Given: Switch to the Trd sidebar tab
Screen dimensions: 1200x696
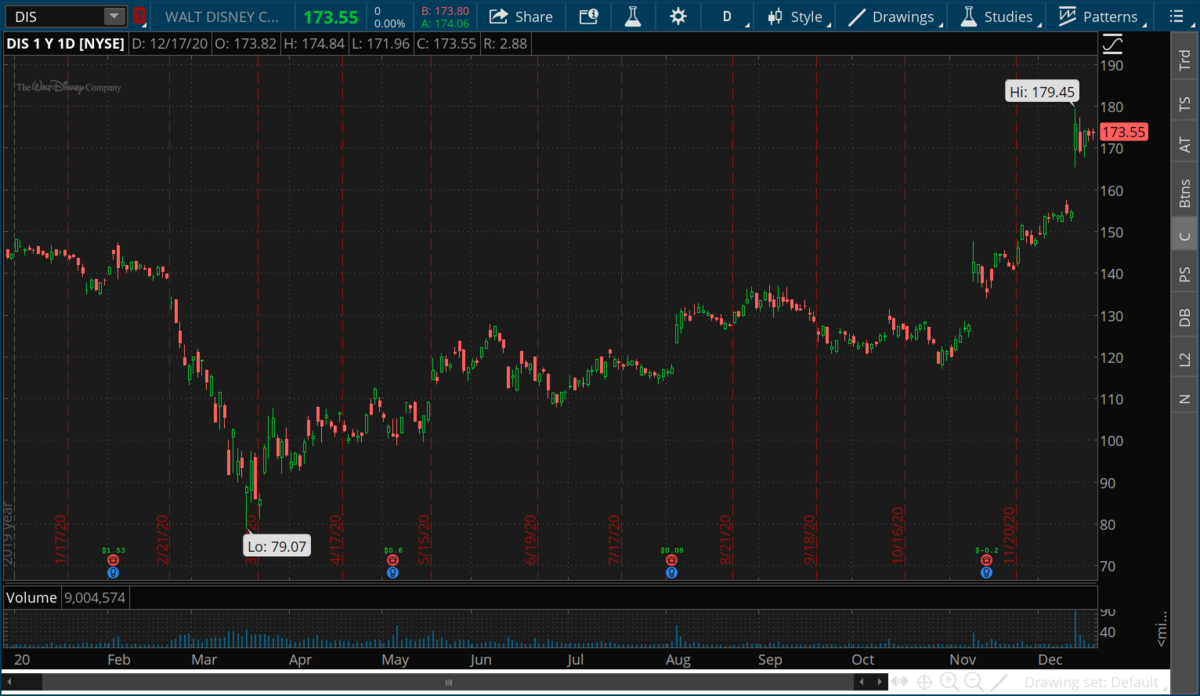Looking at the screenshot, I should (x=1185, y=58).
